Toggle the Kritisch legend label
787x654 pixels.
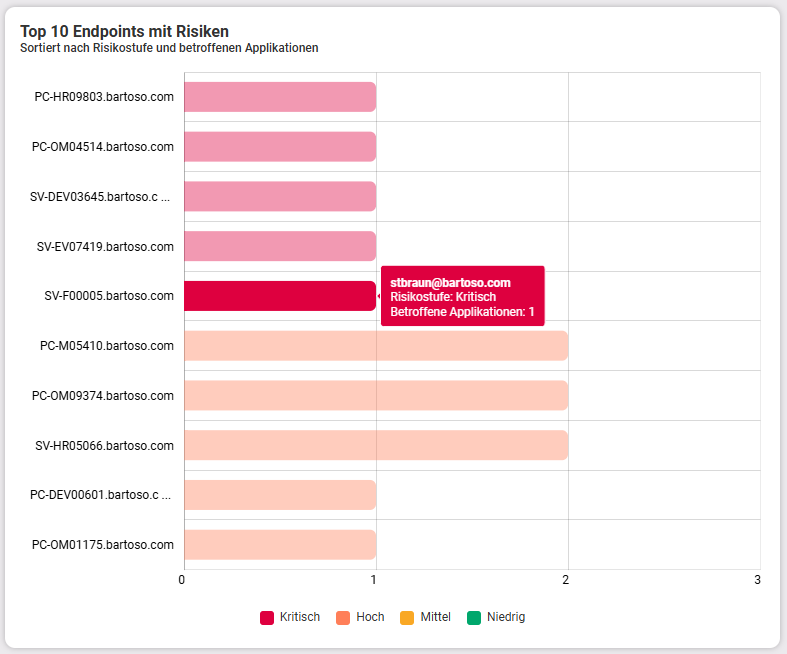[x=300, y=617]
